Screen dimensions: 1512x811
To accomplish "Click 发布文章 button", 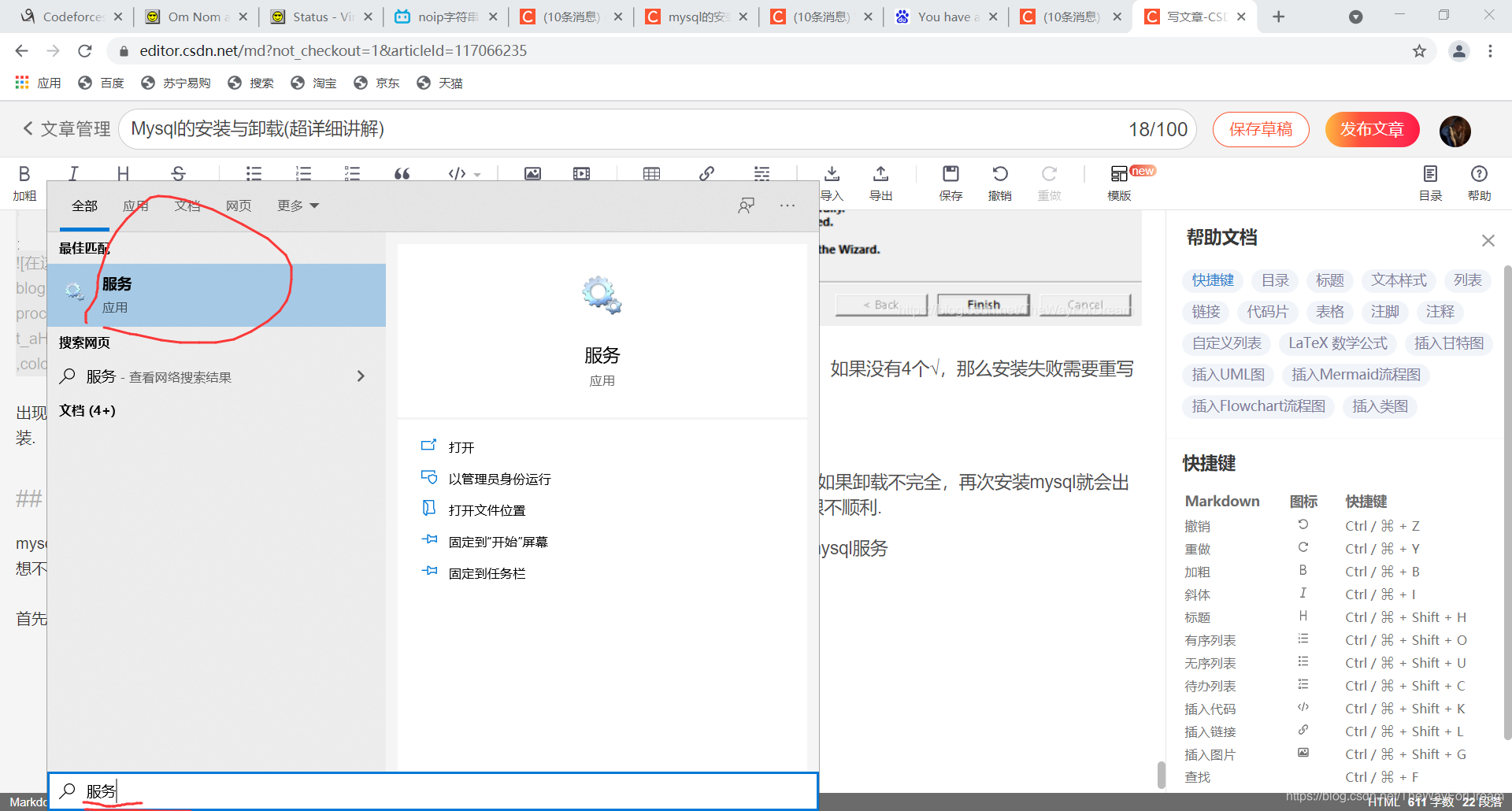I will click(1373, 129).
